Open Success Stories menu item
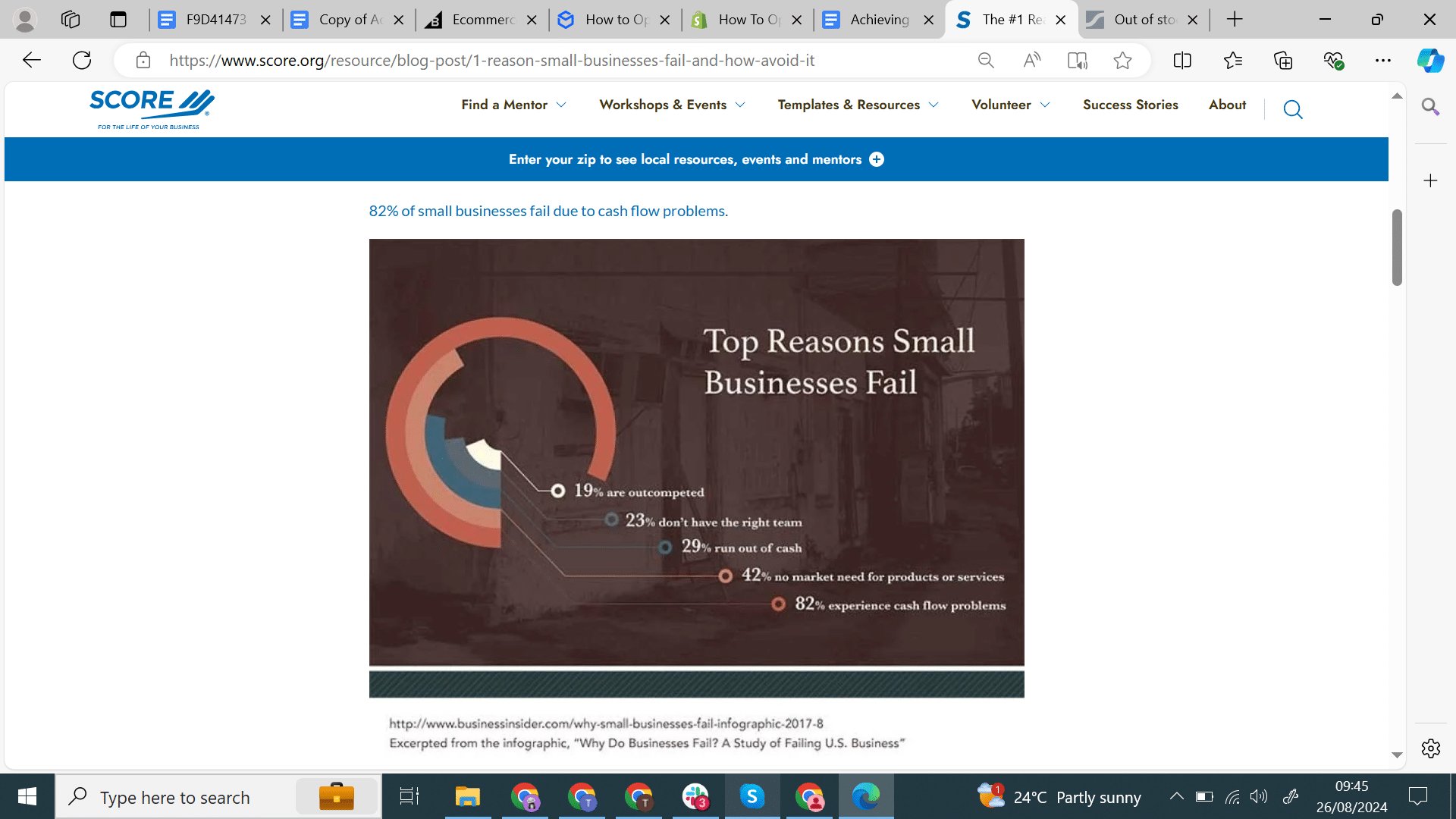Viewport: 1456px width, 819px height. (1130, 105)
